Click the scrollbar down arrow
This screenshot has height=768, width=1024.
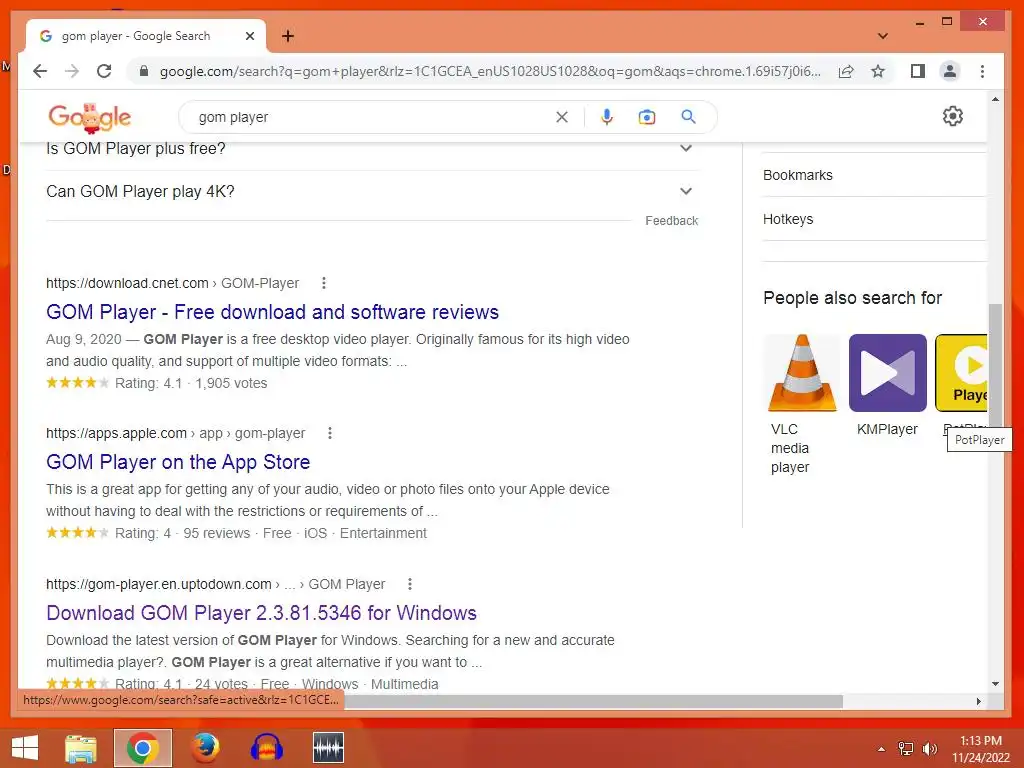[995, 684]
